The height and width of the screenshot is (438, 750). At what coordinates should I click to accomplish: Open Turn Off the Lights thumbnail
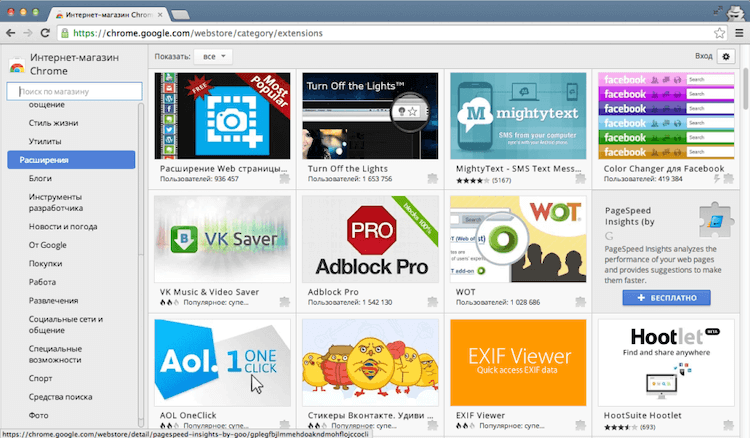[370, 116]
